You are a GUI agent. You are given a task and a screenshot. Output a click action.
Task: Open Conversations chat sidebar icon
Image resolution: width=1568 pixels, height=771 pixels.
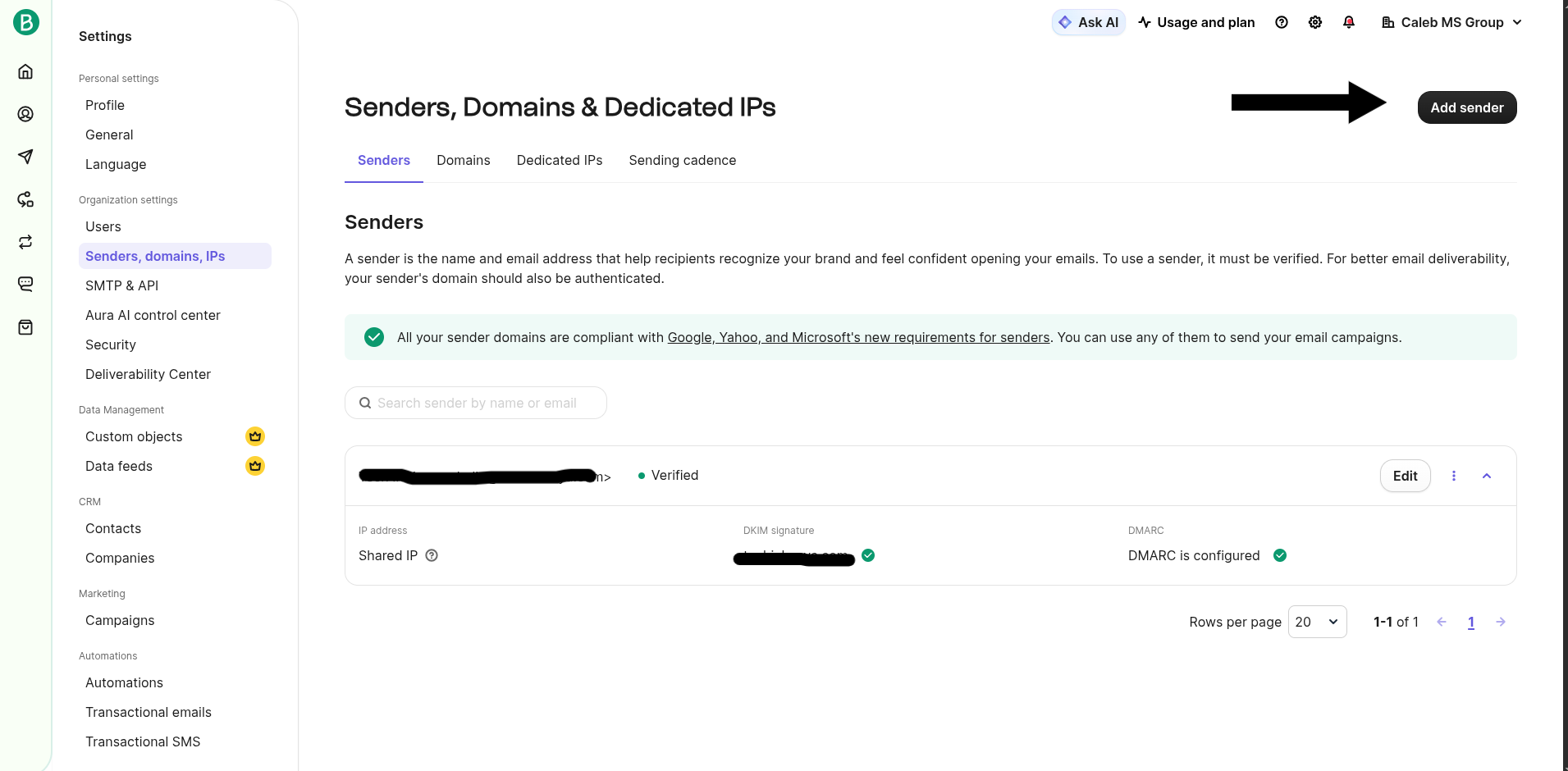click(25, 285)
